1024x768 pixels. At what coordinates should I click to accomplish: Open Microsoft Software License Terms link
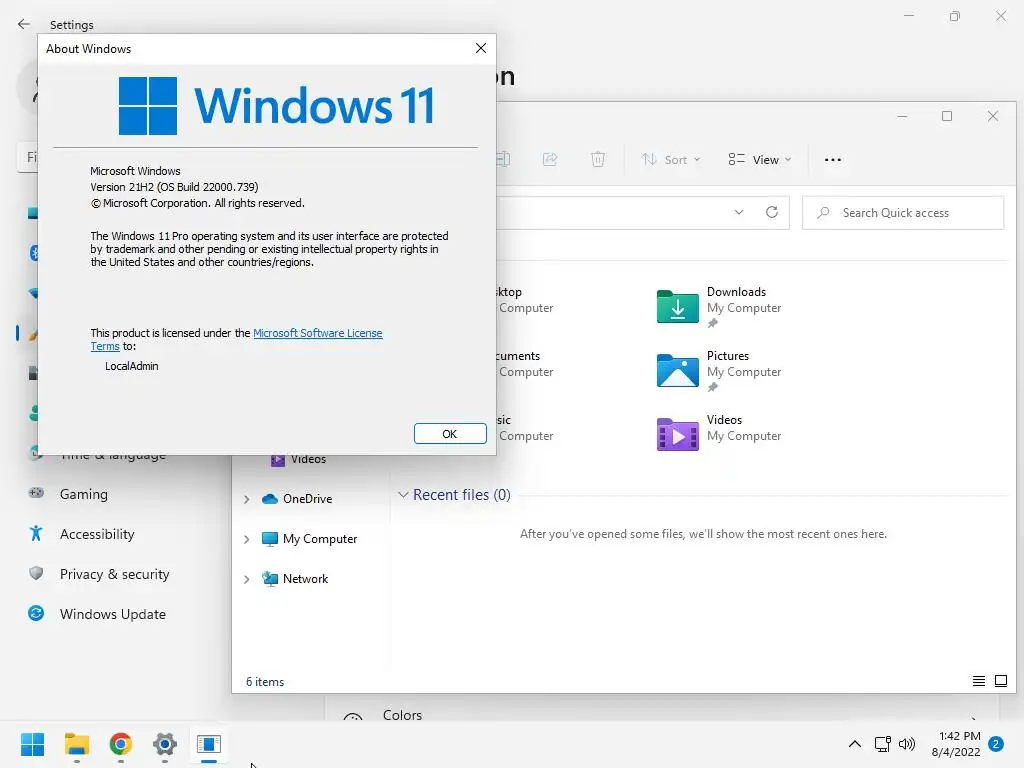click(x=317, y=333)
